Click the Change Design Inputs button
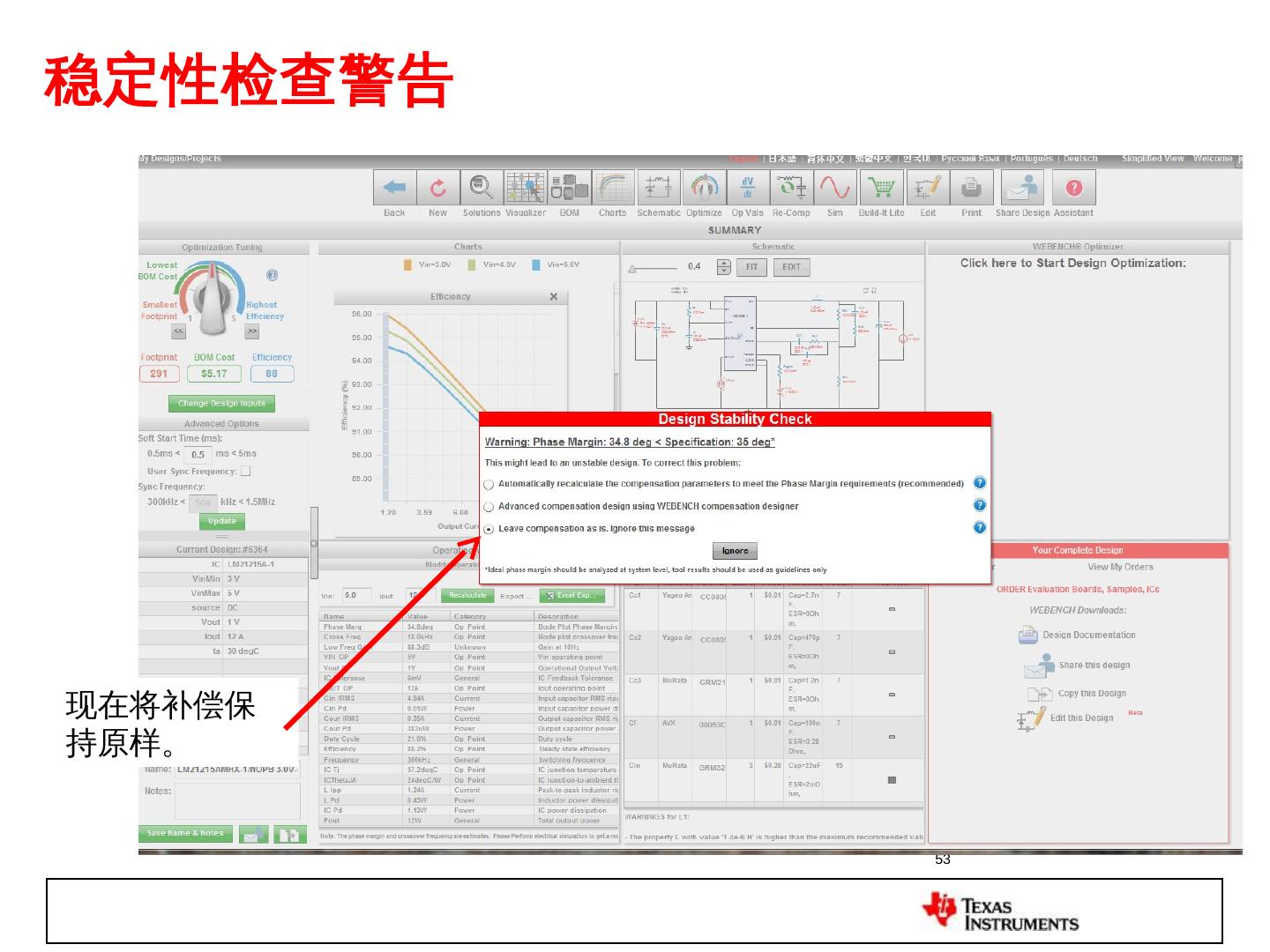Screen dimensions: 1270x952 click(x=221, y=403)
